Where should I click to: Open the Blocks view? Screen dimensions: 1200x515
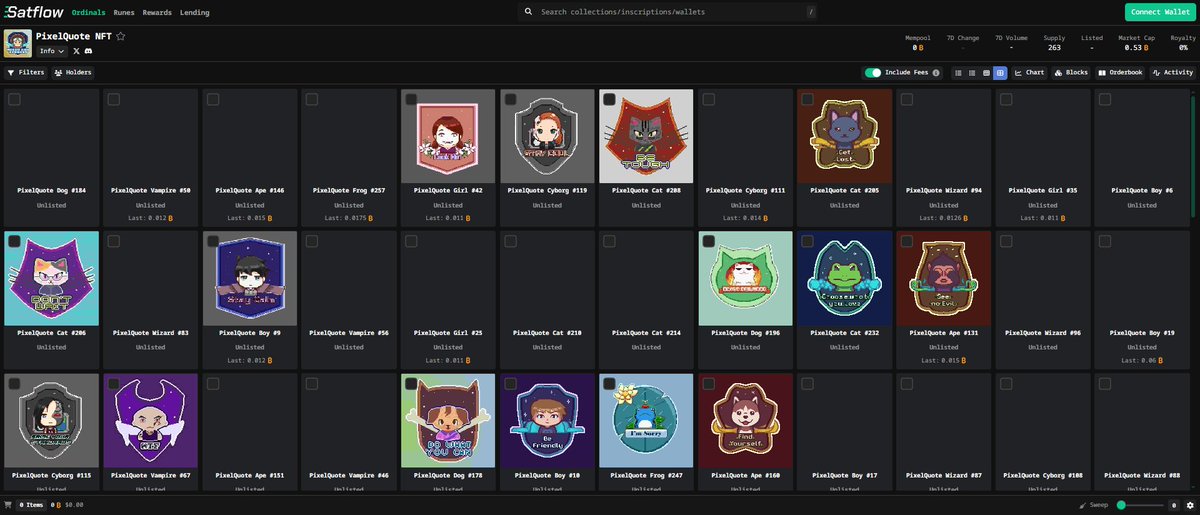pyautogui.click(x=1072, y=73)
